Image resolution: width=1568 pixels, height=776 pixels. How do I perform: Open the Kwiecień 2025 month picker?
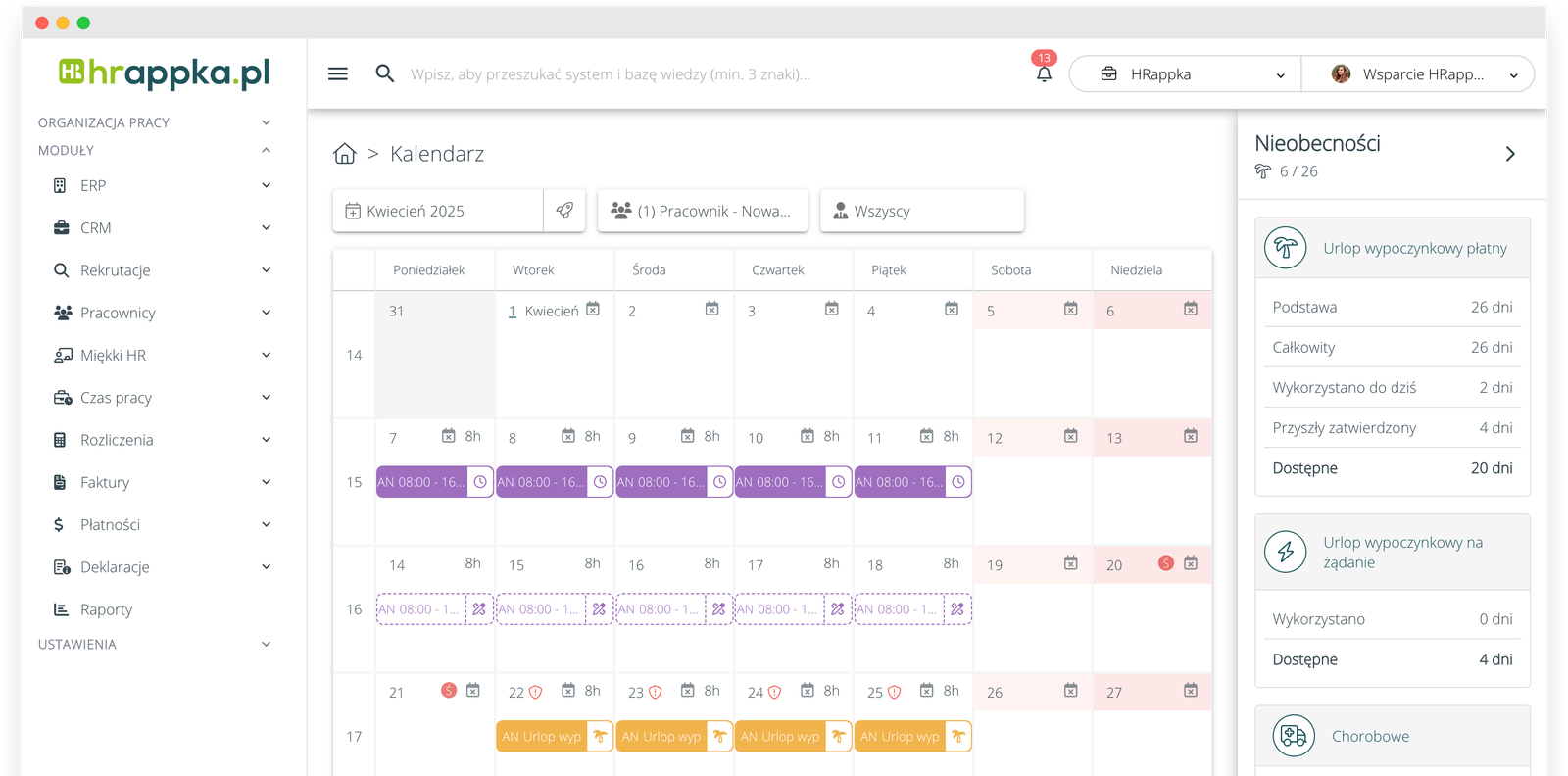(x=438, y=211)
